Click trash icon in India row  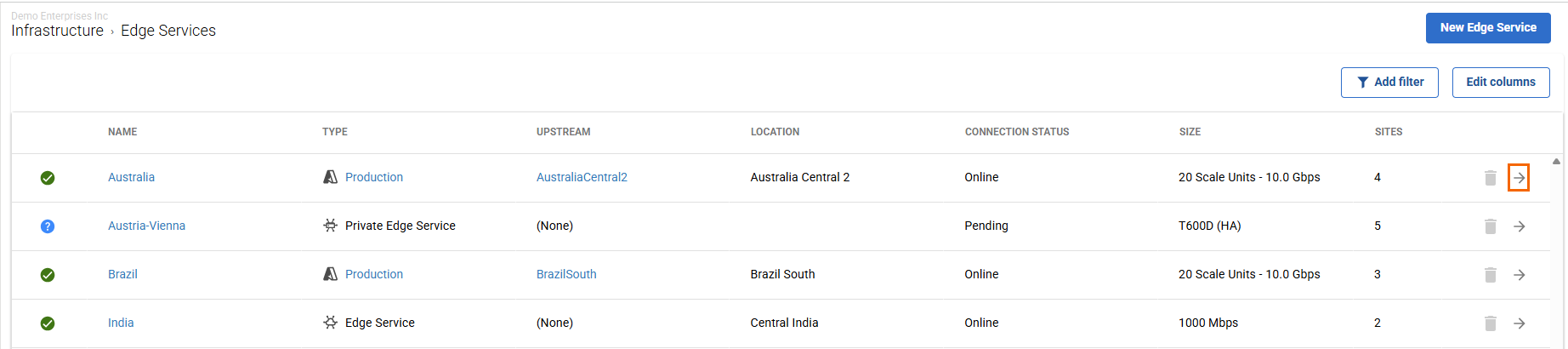(1490, 323)
